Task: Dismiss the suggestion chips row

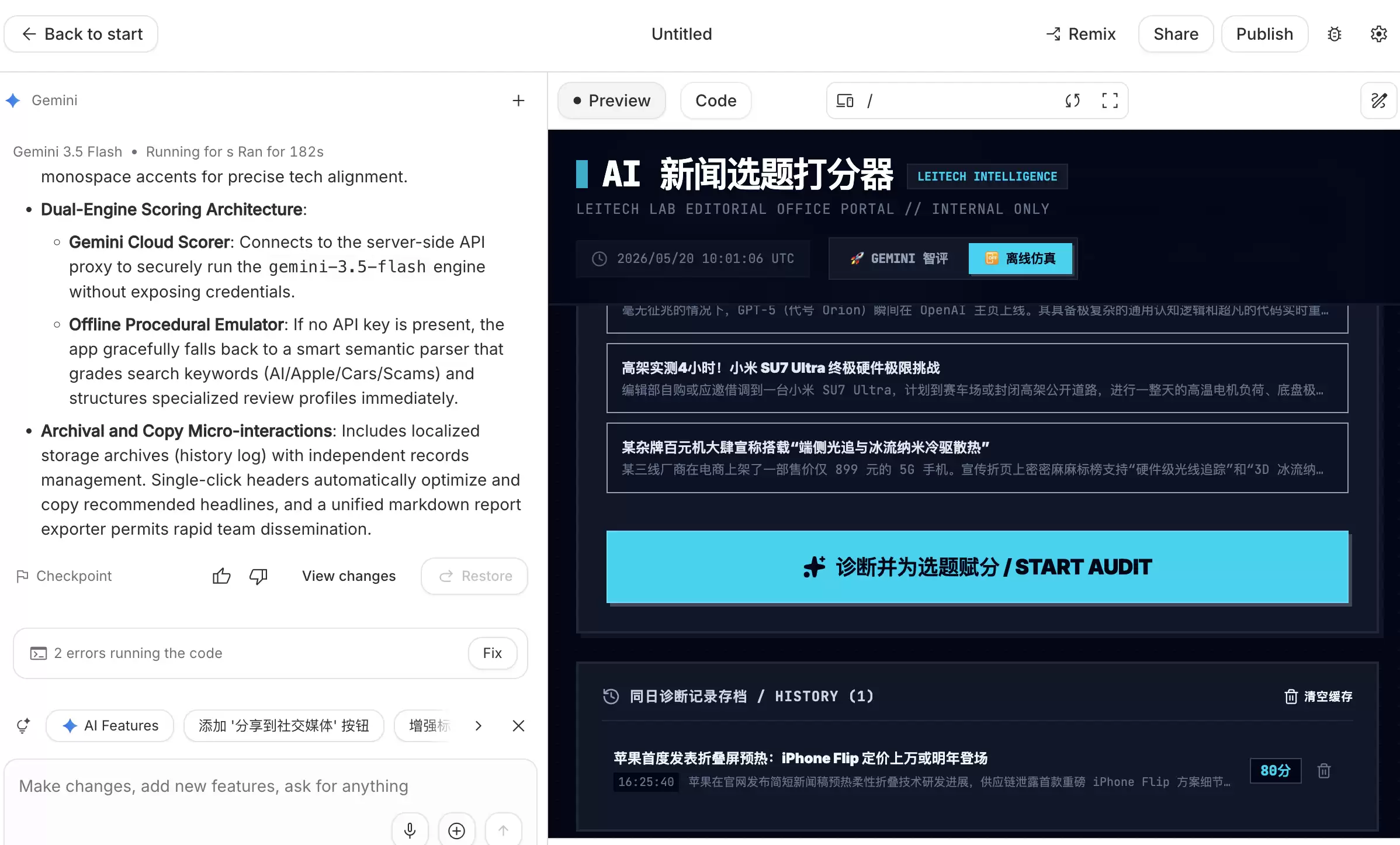Action: (x=518, y=726)
